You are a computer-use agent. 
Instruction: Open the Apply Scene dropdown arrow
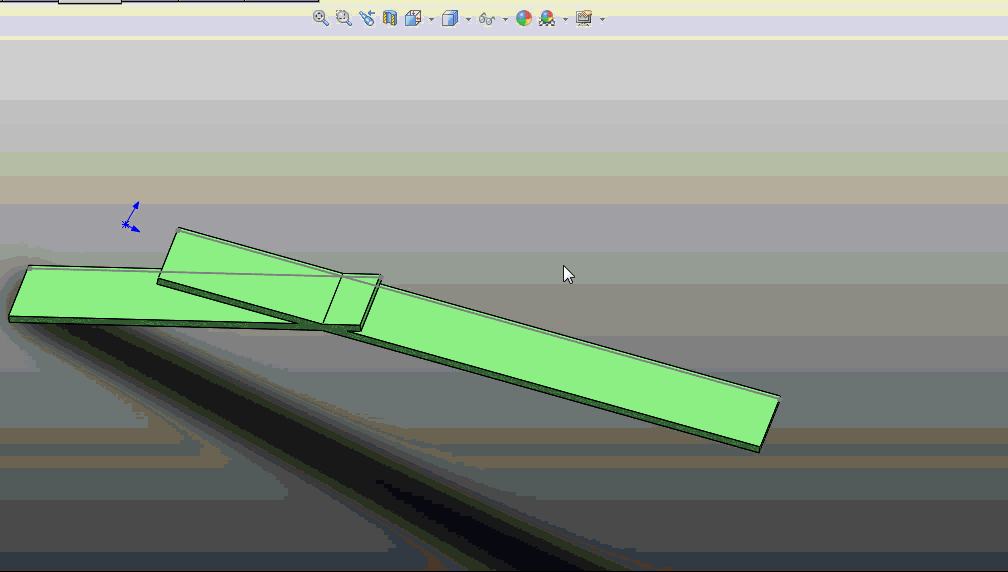pos(565,19)
